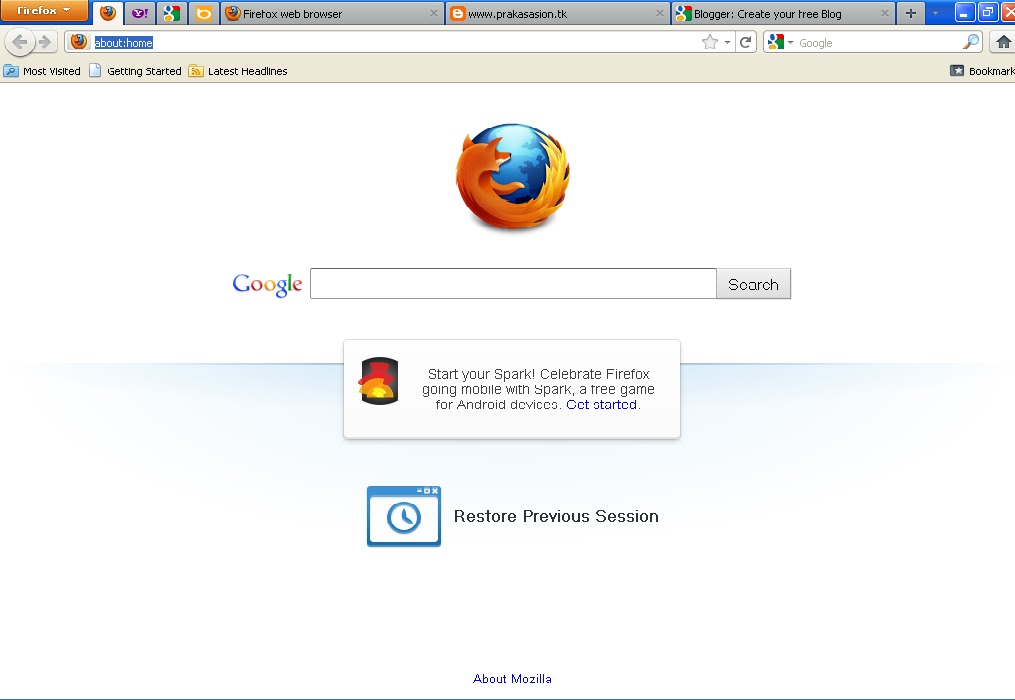Viewport: 1015px width, 700px height.
Task: Close the Firefox web browser tab
Action: pyautogui.click(x=434, y=13)
